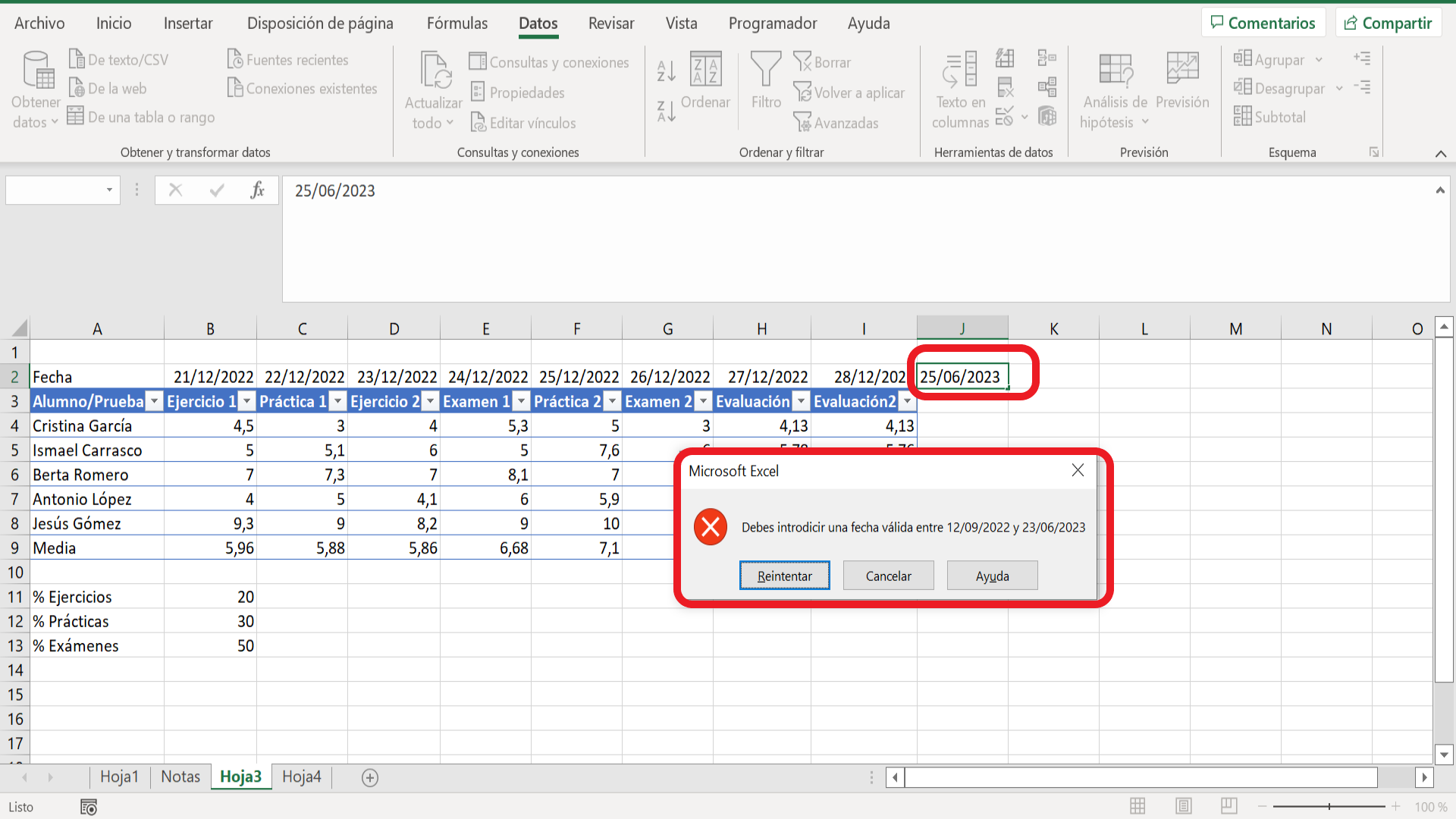Click Borrar filter icon
1456x819 pixels.
click(x=802, y=61)
